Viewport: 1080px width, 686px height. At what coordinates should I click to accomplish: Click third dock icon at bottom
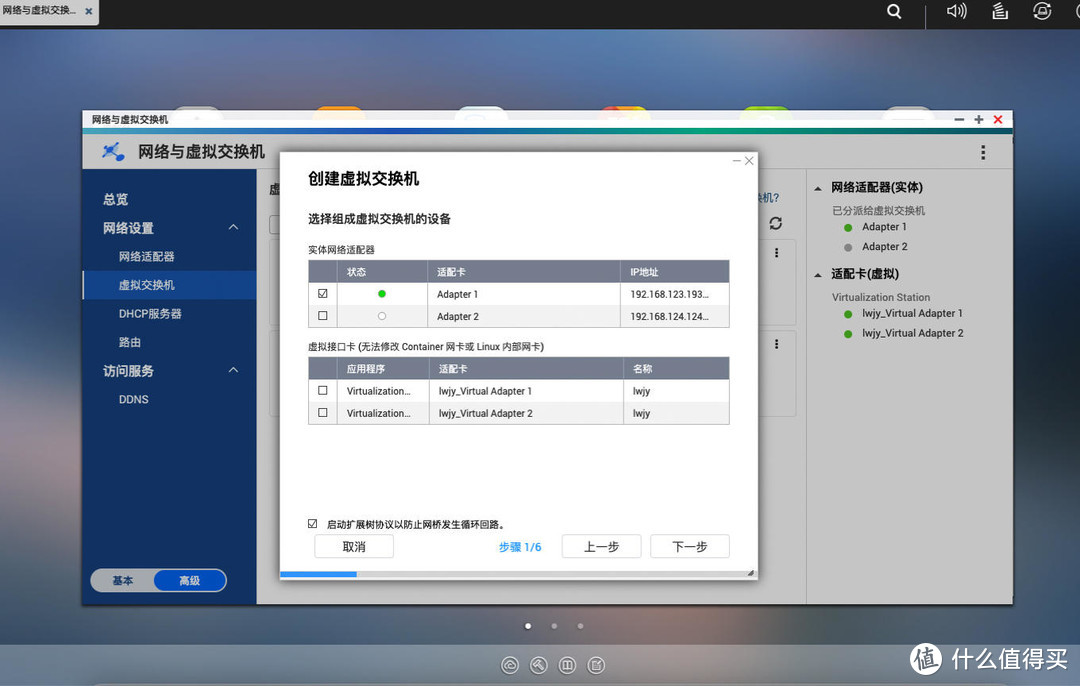pyautogui.click(x=567, y=665)
